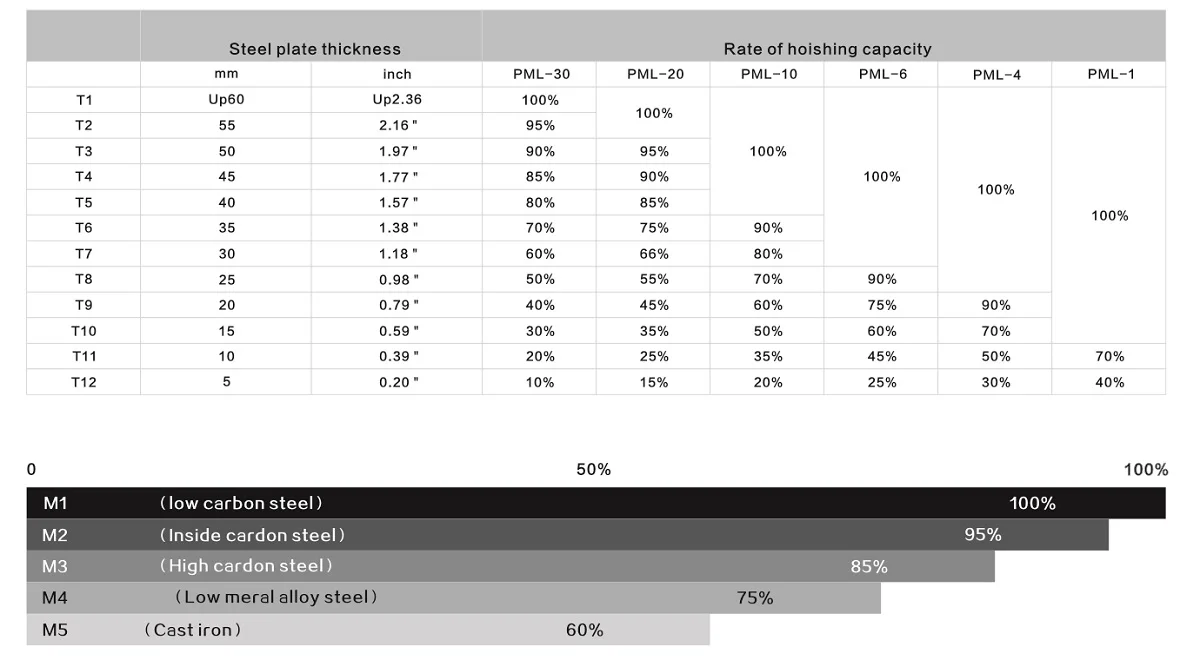Click the PML-4 column header

point(996,75)
